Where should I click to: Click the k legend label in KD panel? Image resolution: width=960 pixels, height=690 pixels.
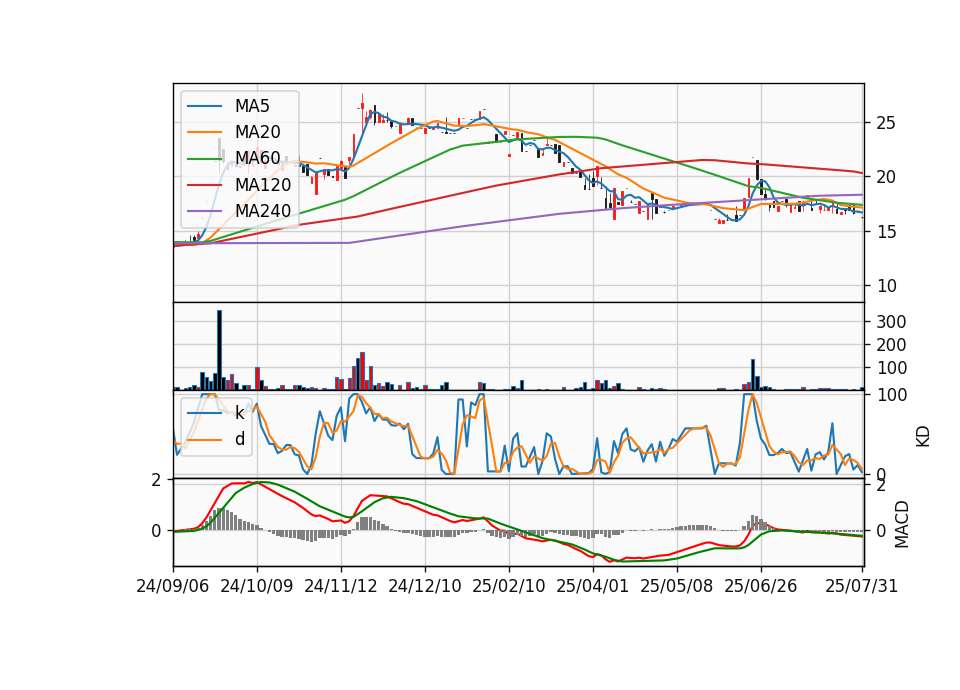coord(239,413)
